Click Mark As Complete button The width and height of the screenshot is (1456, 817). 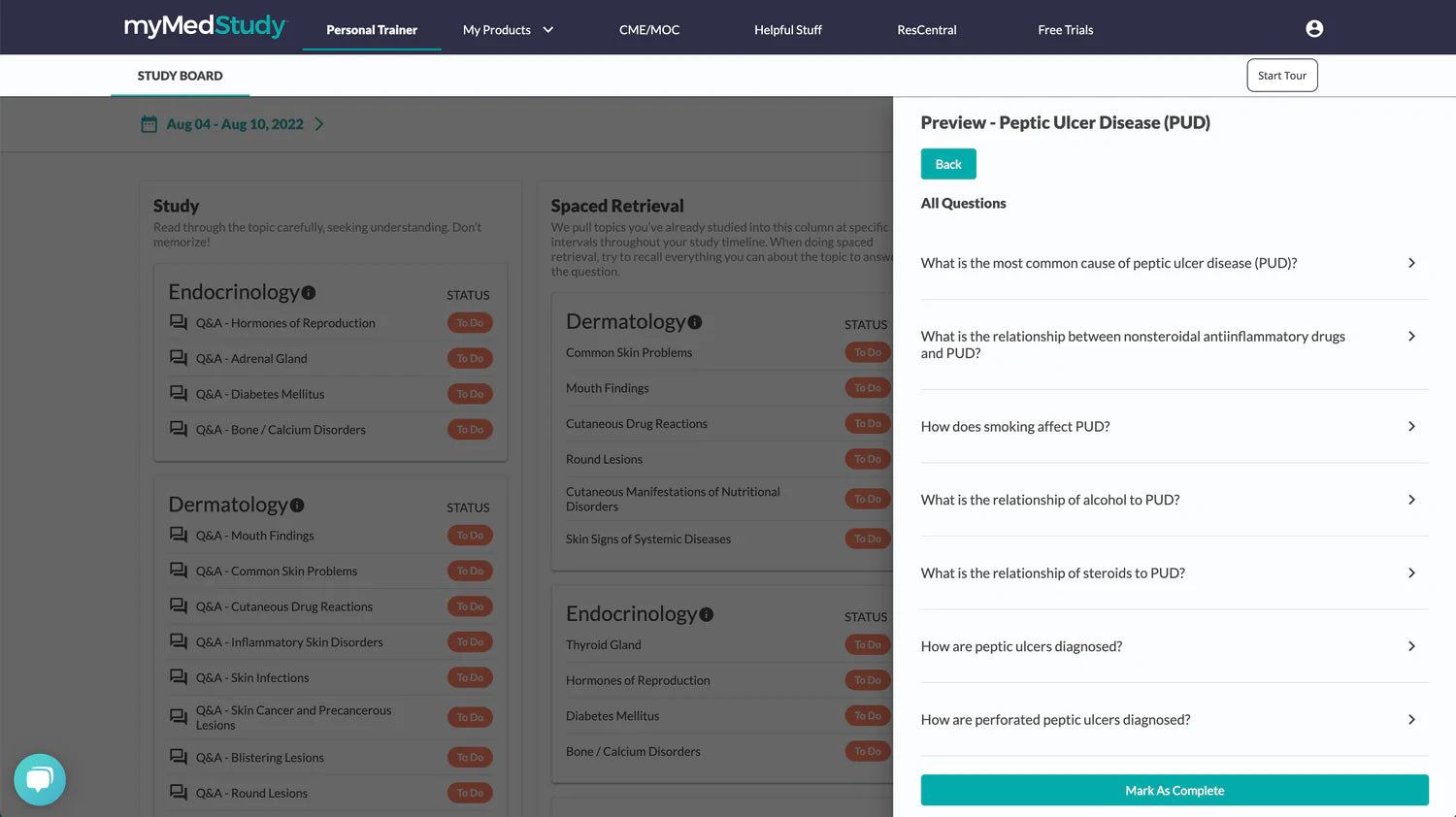(1175, 790)
